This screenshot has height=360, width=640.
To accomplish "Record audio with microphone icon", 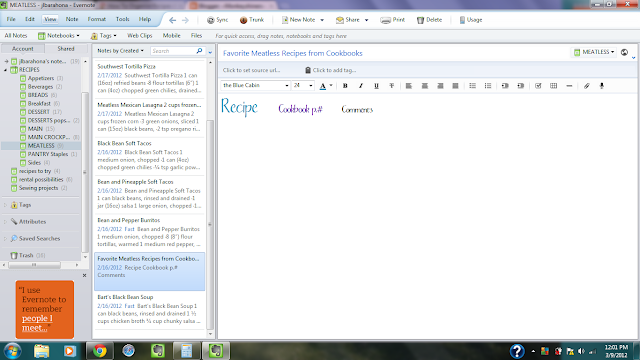I will point(602,86).
